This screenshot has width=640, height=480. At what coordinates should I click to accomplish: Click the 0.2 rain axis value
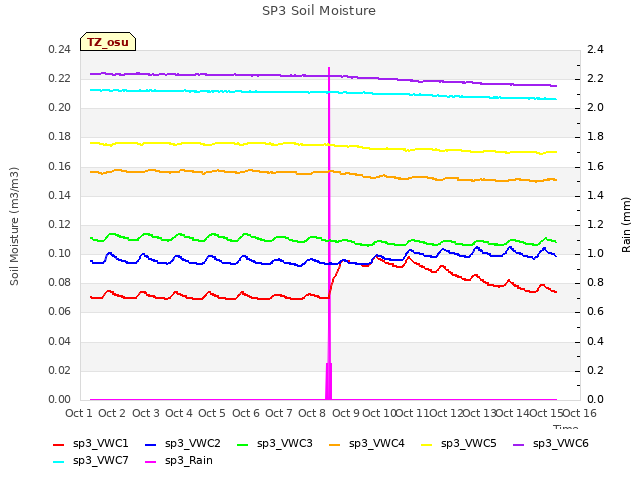point(595,370)
